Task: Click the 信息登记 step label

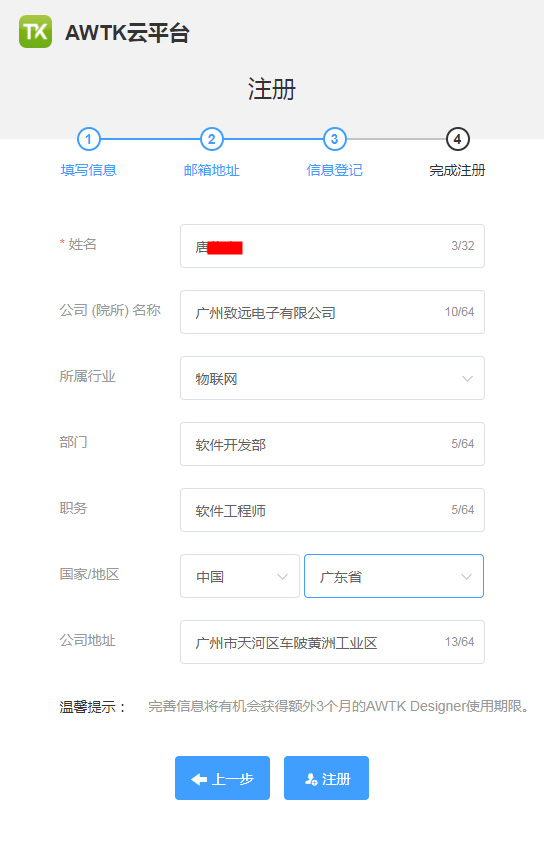Action: [x=334, y=170]
